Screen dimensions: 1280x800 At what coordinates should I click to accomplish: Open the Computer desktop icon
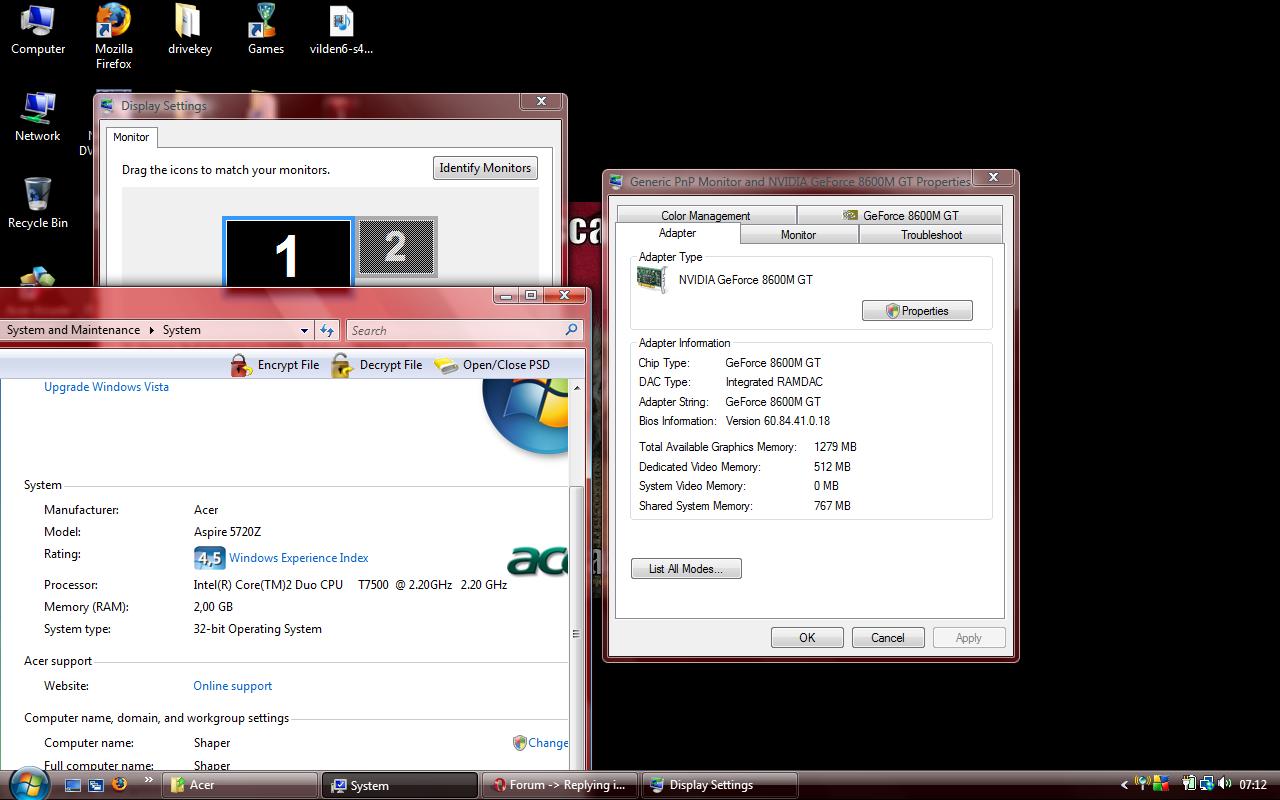(x=38, y=29)
